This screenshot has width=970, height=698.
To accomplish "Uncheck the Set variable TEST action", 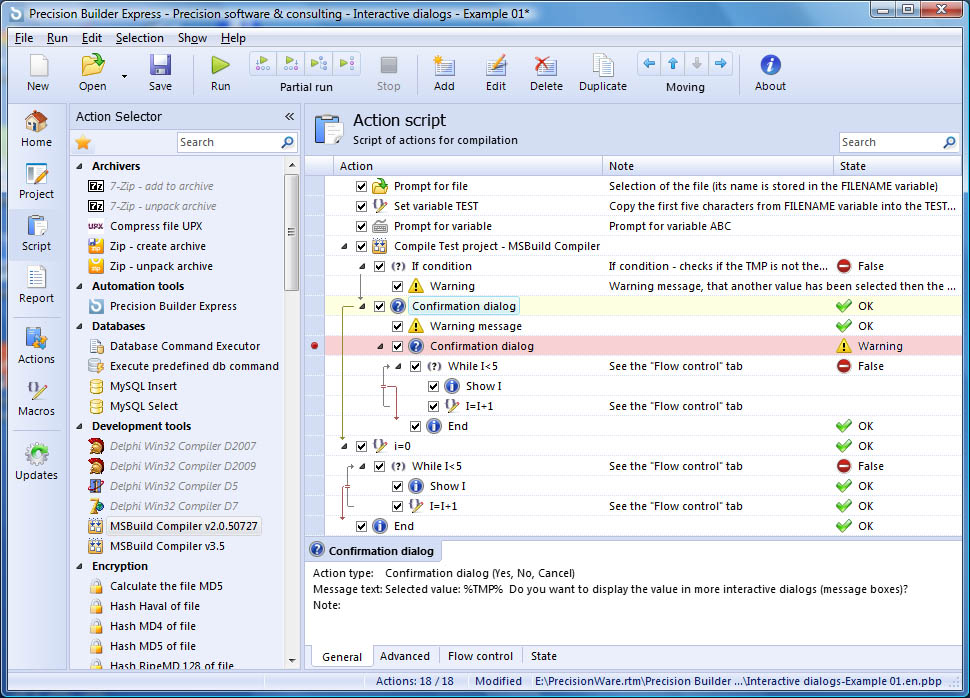I will coord(361,206).
